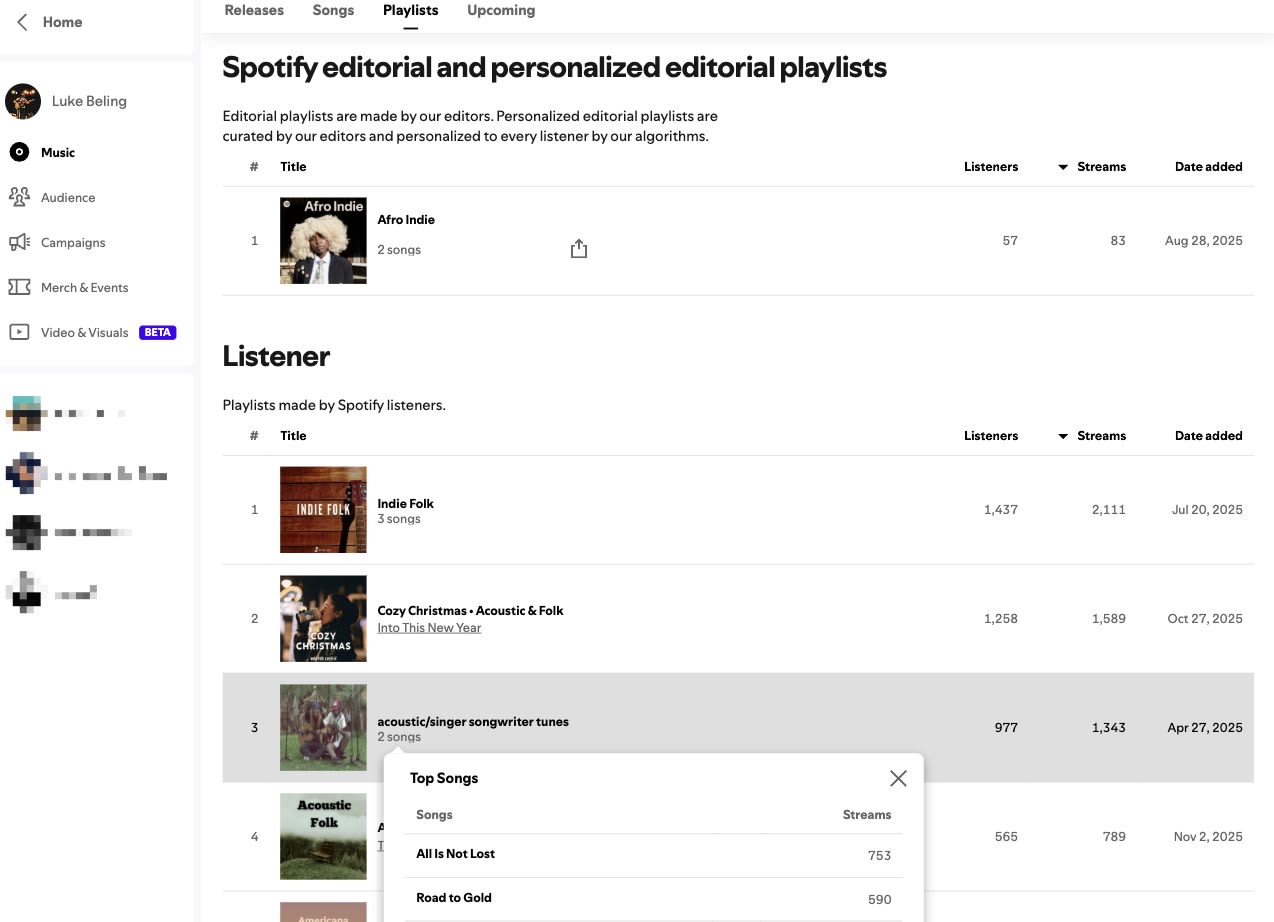Switch to the Releases tab

click(254, 10)
